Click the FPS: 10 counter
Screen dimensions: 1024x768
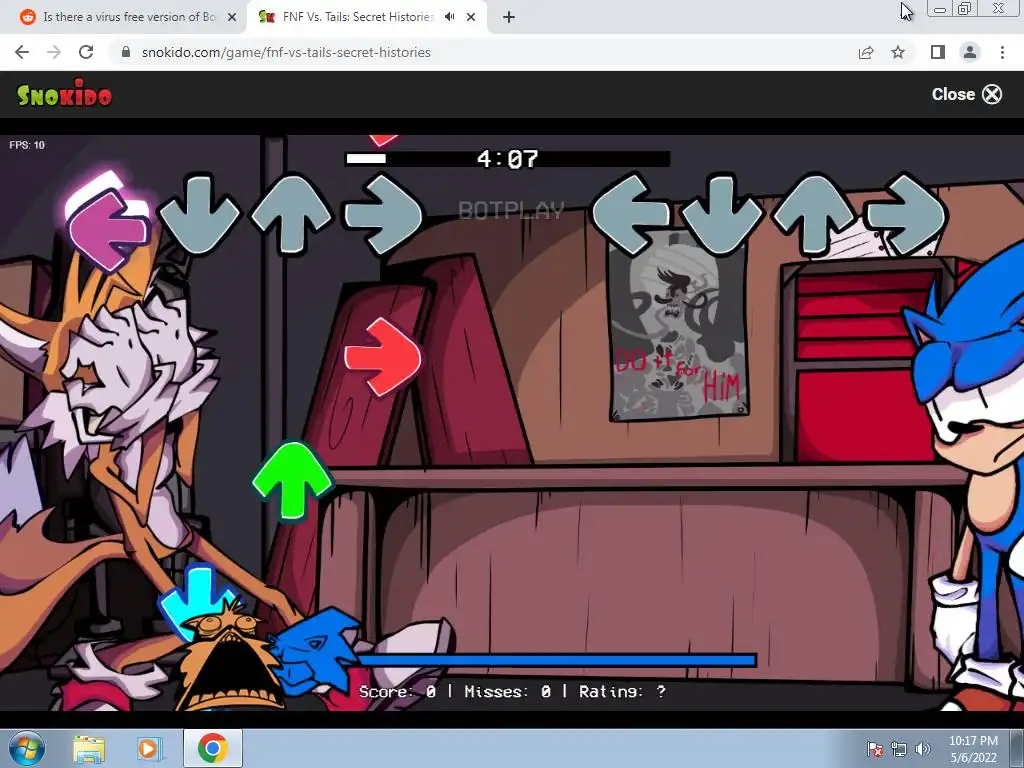tap(27, 145)
